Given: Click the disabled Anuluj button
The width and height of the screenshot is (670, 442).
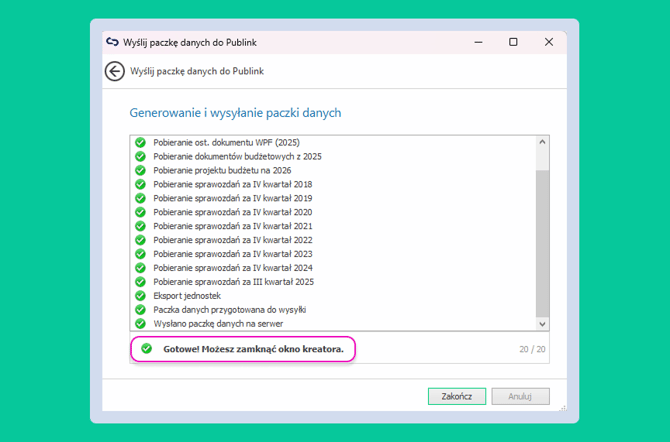Looking at the screenshot, I should (520, 396).
